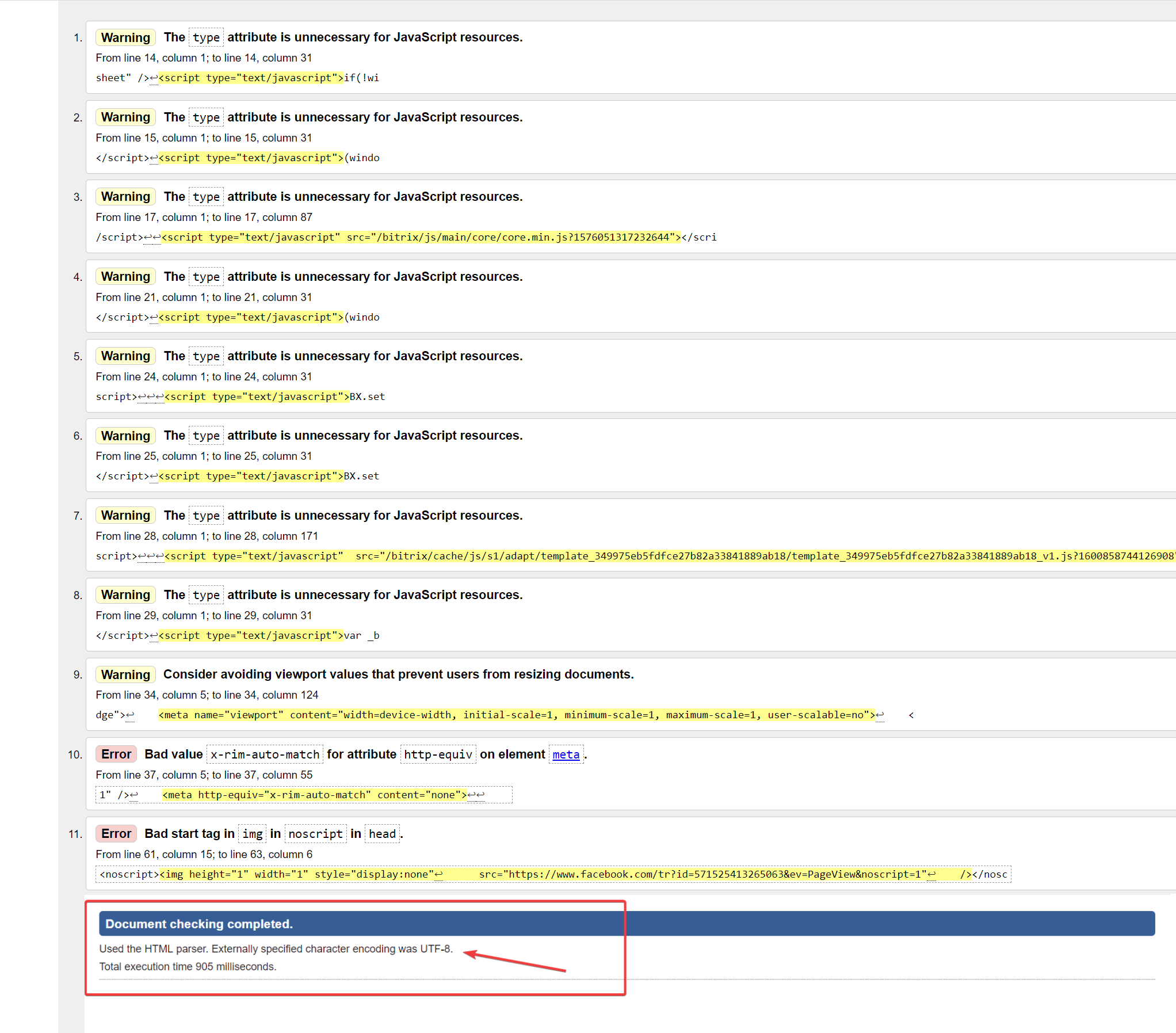This screenshot has height=1033, width=1176.
Task: Click the Document checking completed banner
Action: [x=626, y=924]
